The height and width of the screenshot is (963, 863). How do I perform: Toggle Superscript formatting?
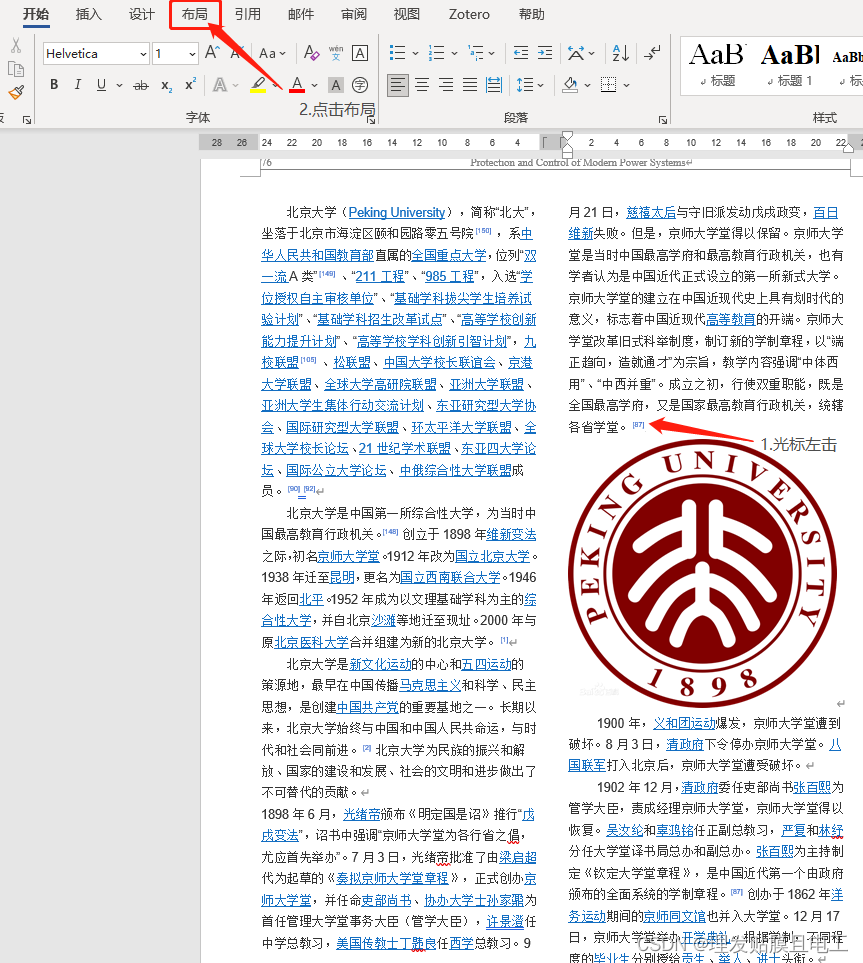190,85
